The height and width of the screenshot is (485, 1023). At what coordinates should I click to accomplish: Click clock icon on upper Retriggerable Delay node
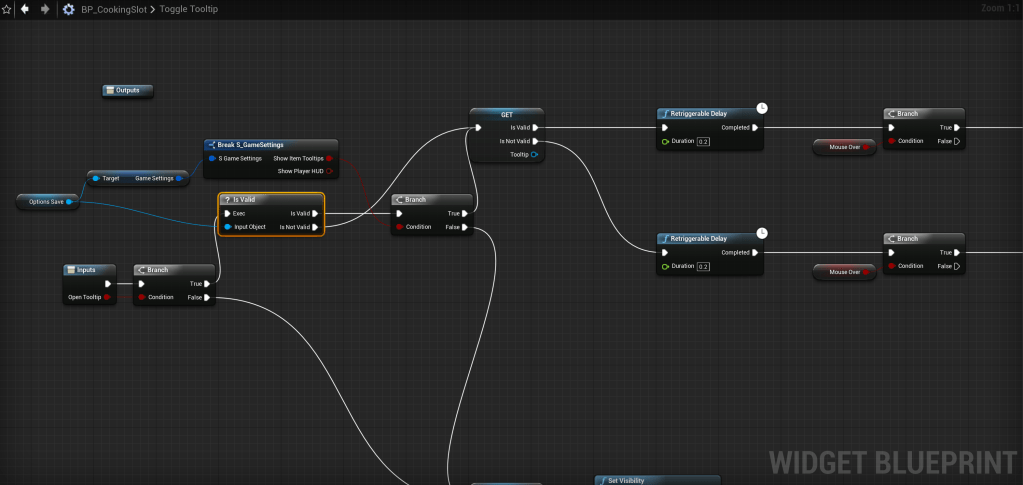(x=762, y=108)
